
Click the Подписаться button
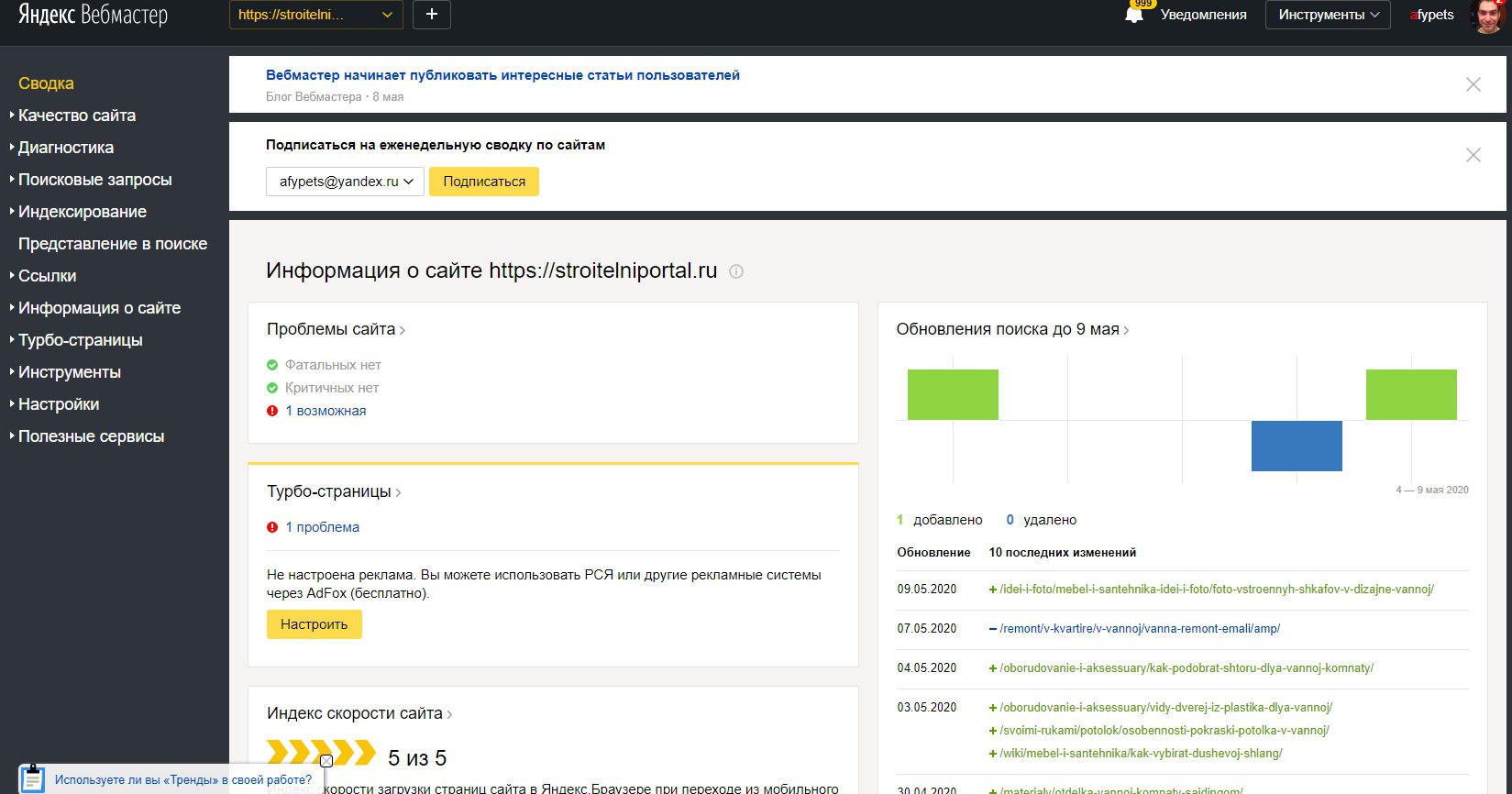pos(484,182)
